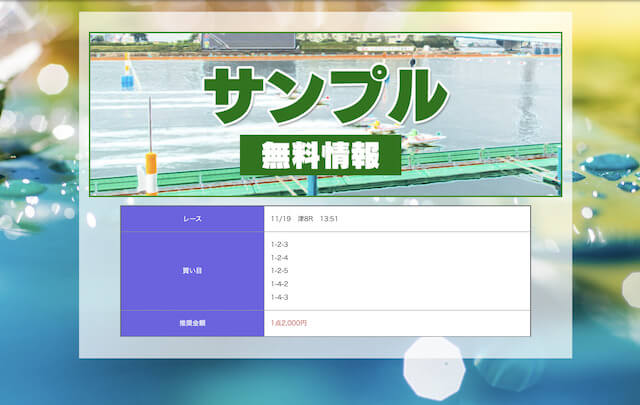
Task: Click the race info 11/19 津8R 13:51
Action: [304, 219]
